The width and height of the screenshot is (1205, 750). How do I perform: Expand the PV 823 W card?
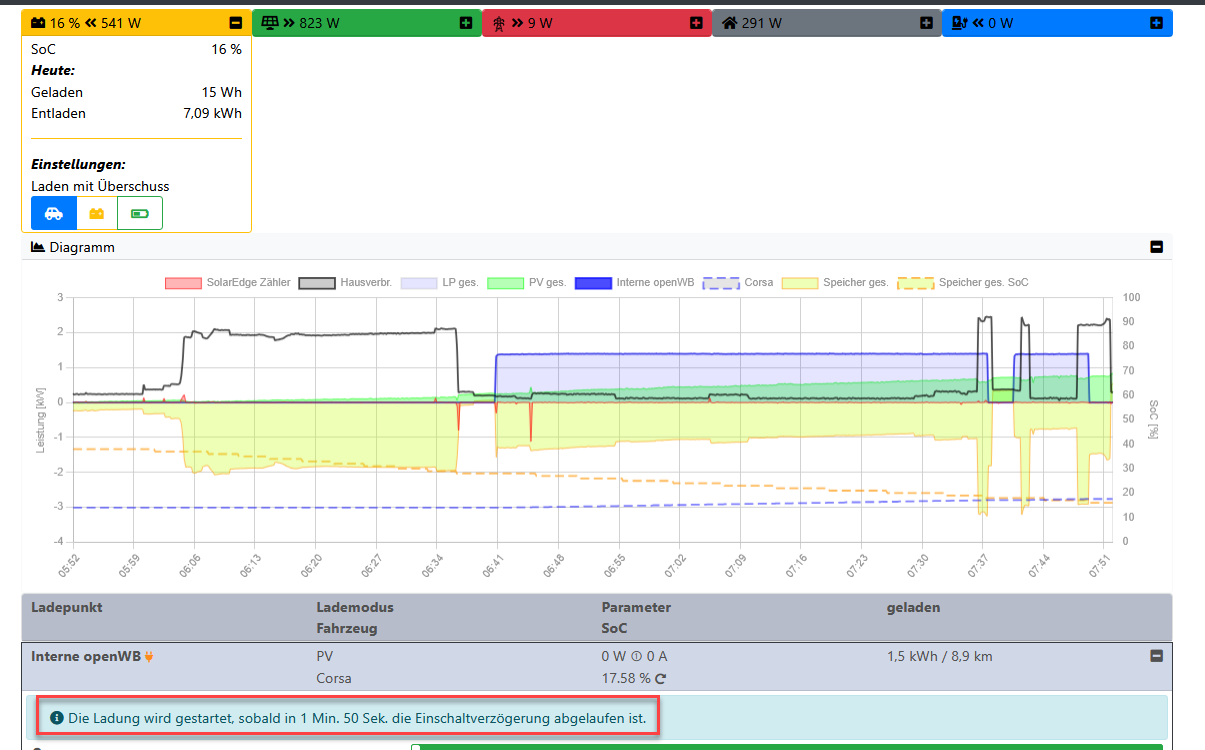point(466,23)
